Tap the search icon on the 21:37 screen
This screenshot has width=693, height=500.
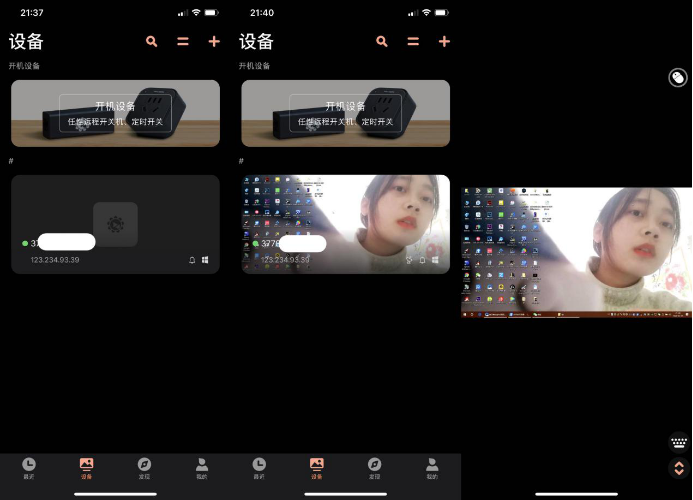pos(152,42)
